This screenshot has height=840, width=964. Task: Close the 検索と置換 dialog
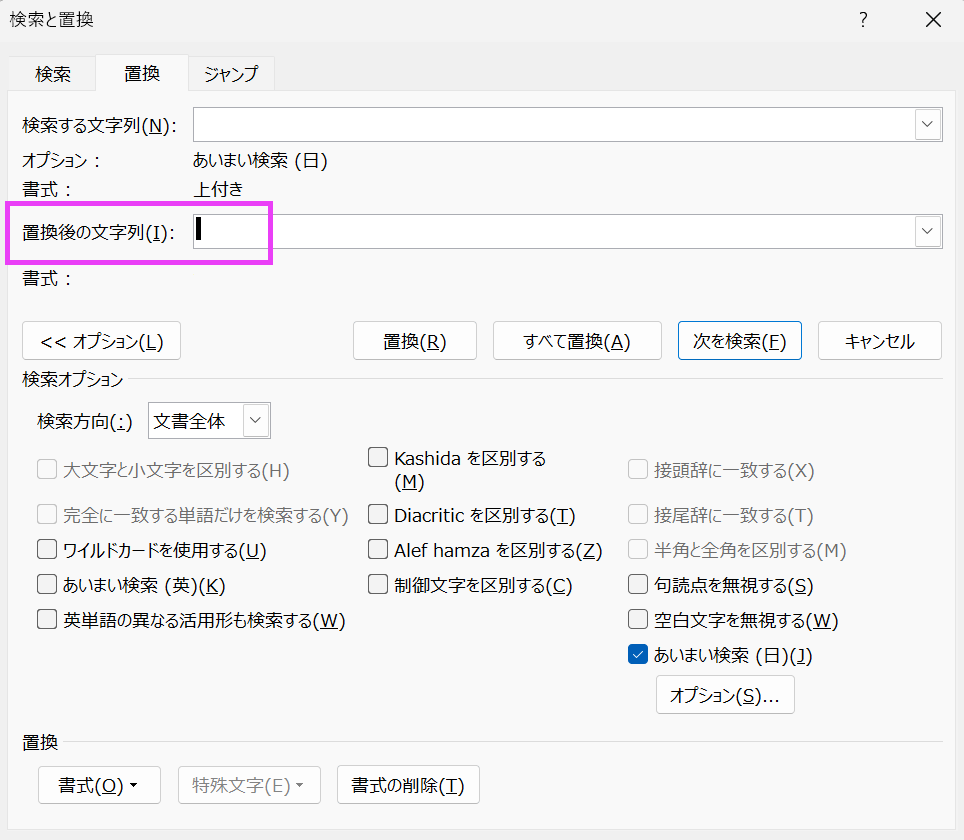932,20
